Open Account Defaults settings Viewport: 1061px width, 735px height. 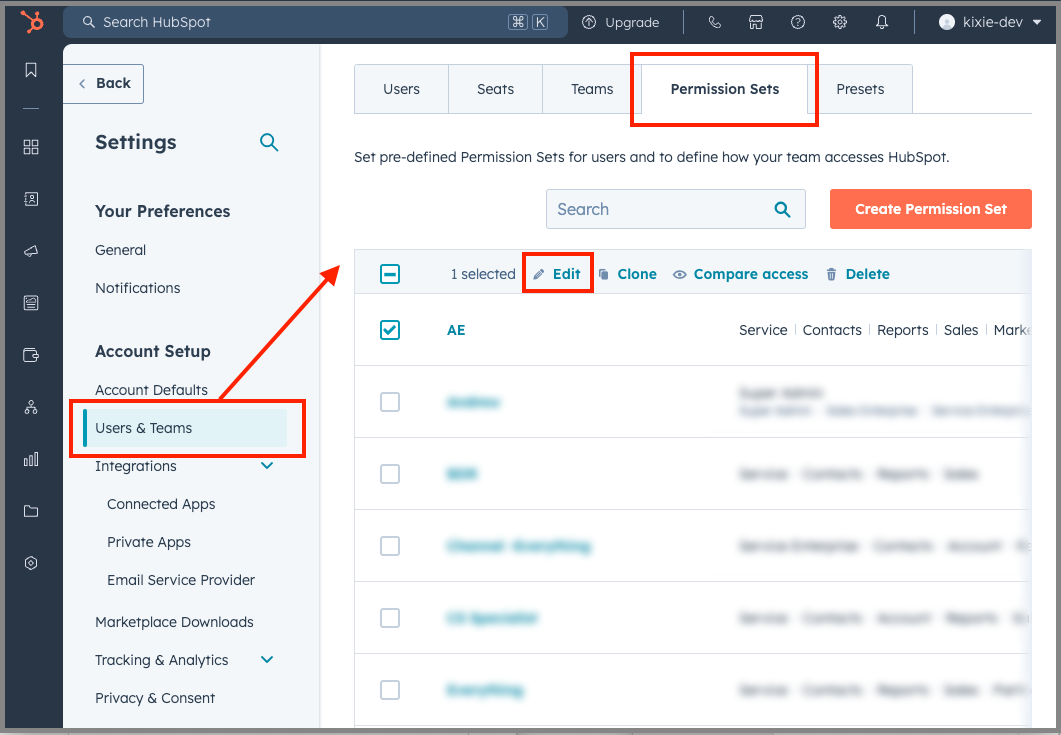point(151,391)
